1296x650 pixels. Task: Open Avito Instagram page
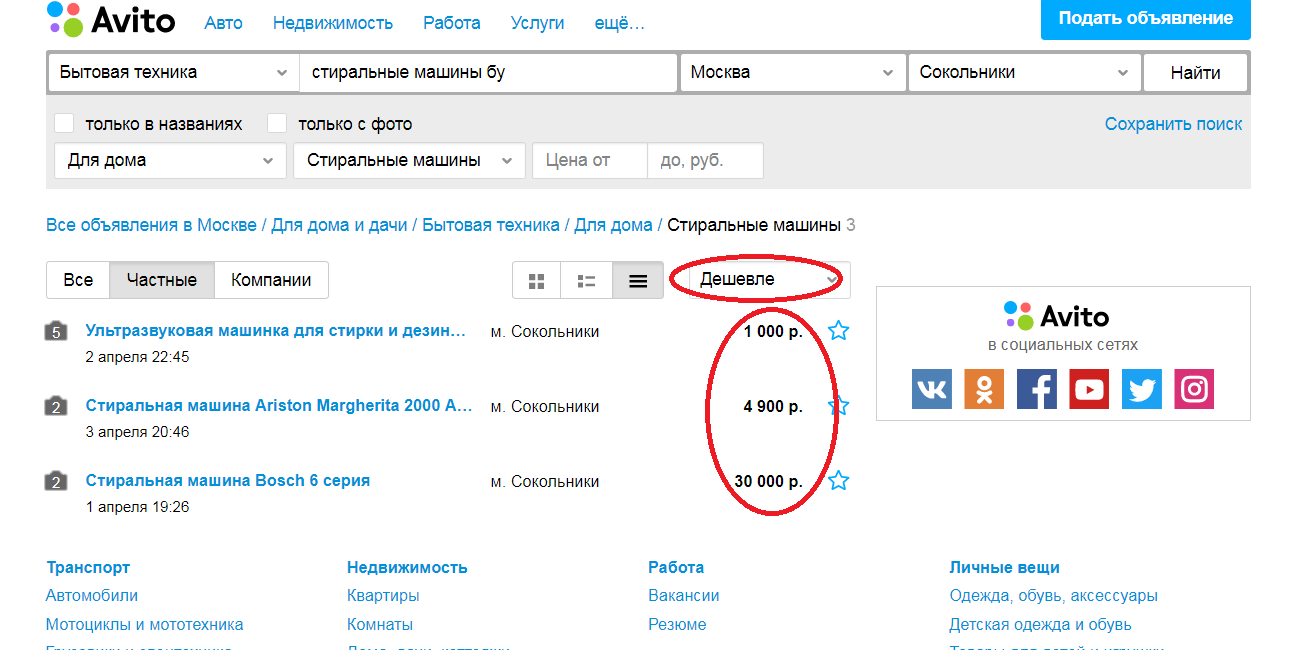1194,389
